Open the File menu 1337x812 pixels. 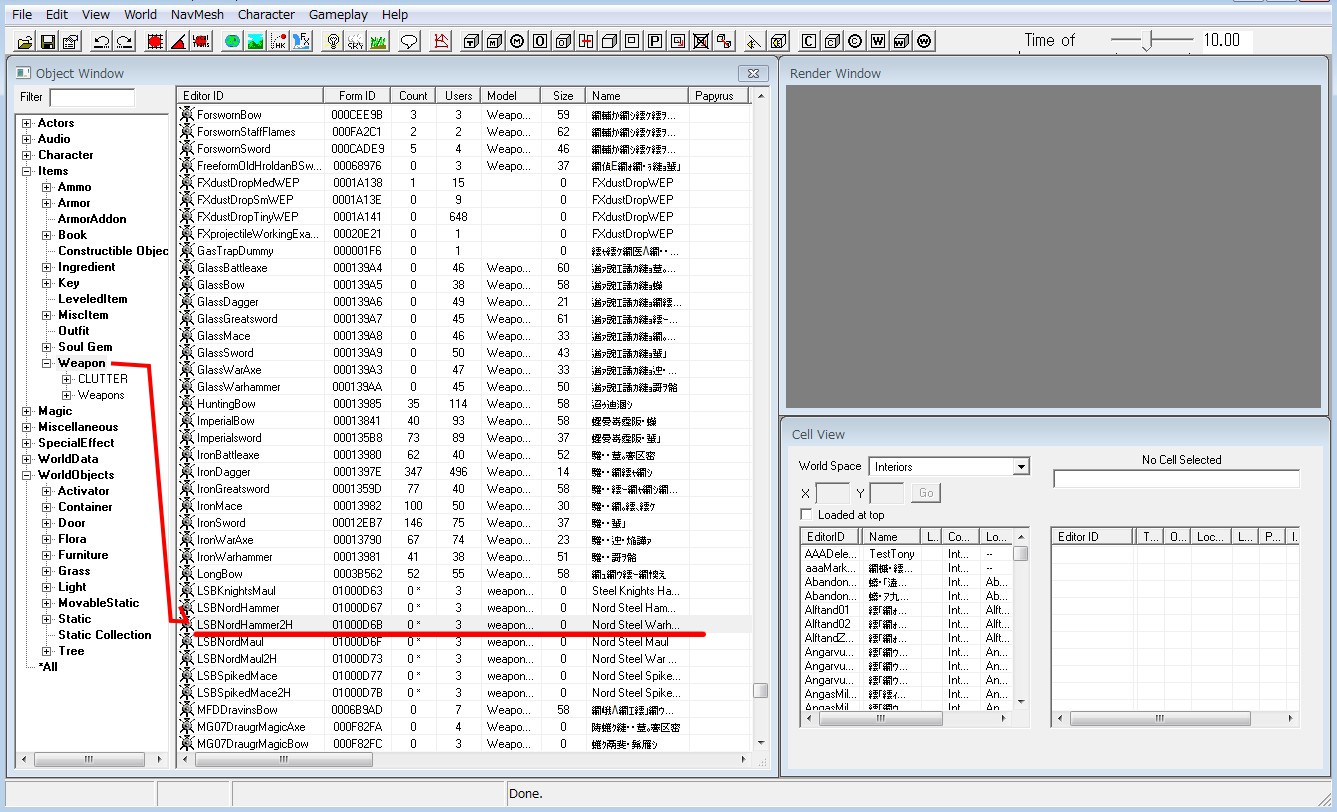coord(21,14)
